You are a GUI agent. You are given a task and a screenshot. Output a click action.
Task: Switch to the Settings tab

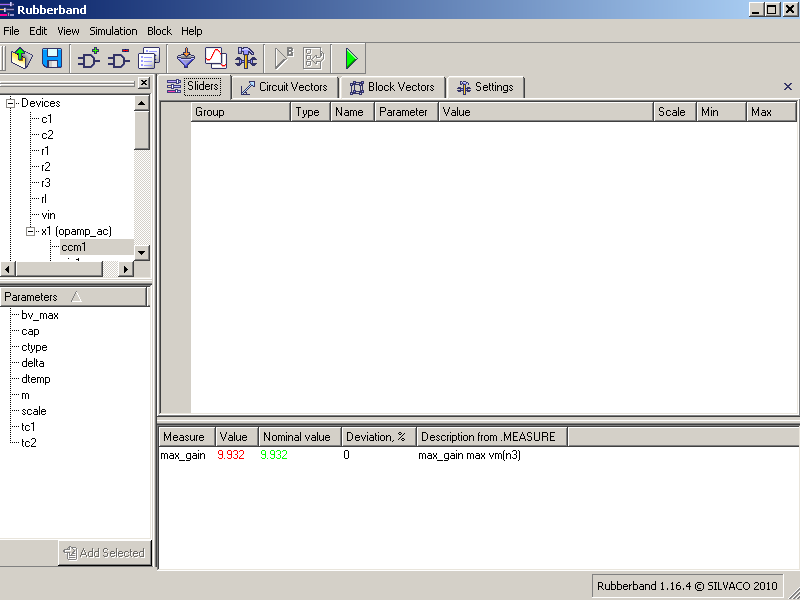pyautogui.click(x=486, y=87)
